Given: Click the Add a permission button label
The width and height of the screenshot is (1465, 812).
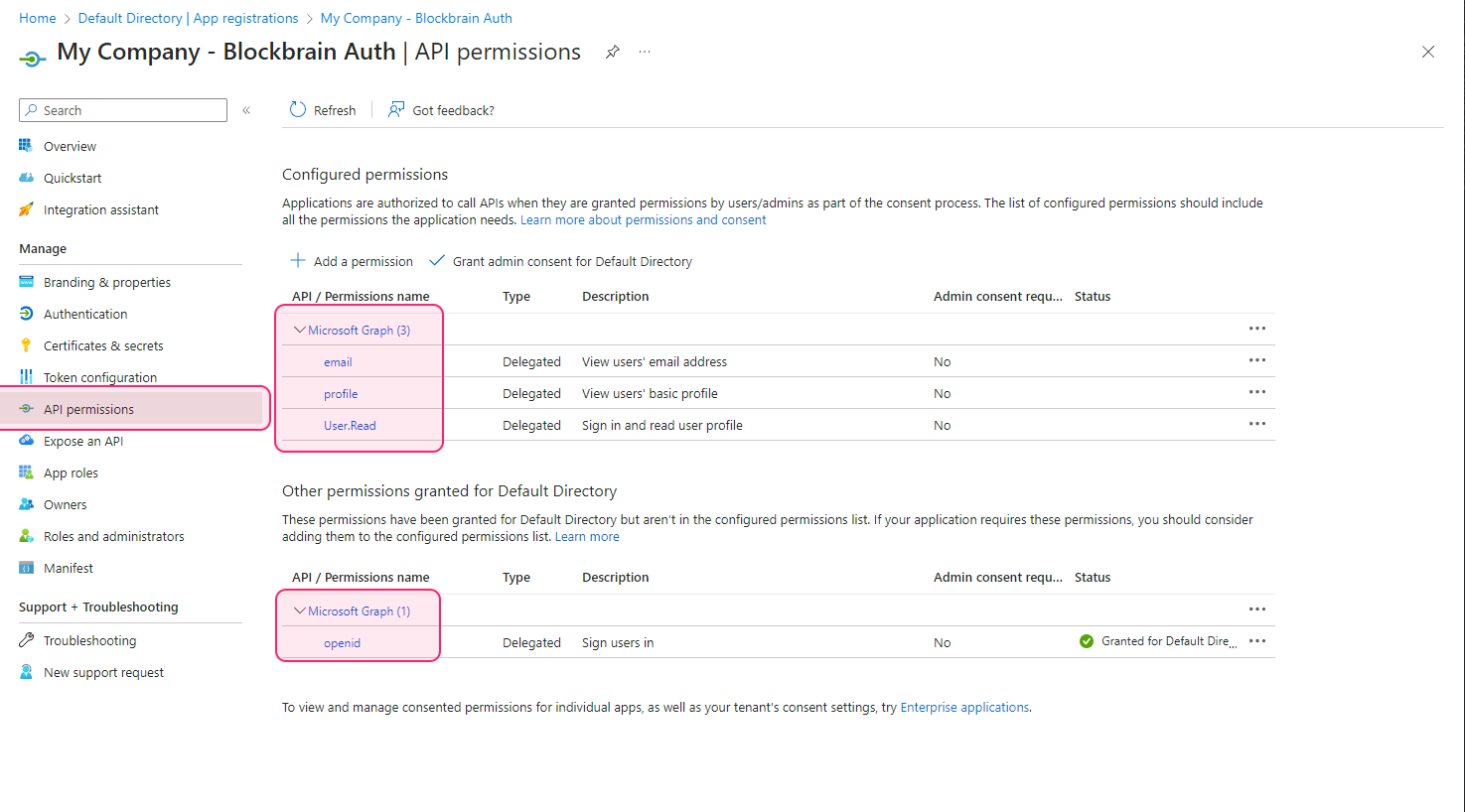Looking at the screenshot, I should point(364,262).
